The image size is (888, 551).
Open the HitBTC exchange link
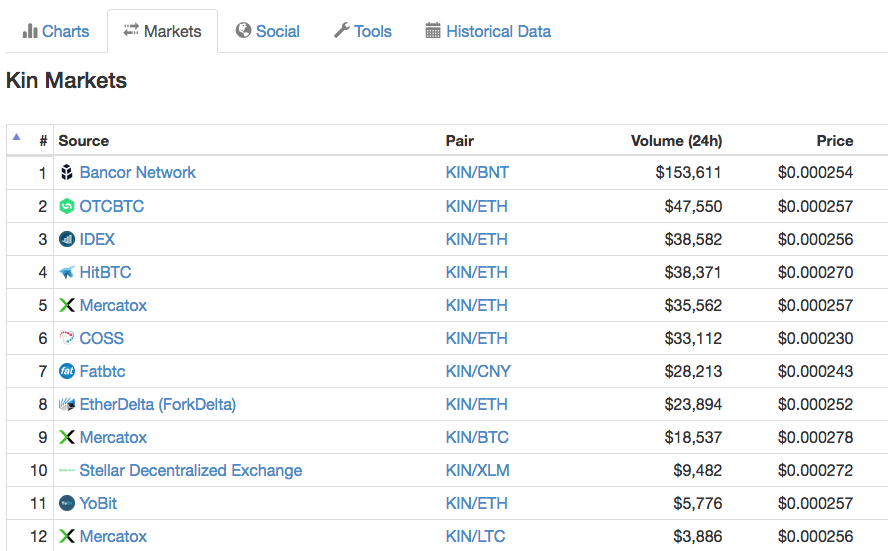click(105, 272)
